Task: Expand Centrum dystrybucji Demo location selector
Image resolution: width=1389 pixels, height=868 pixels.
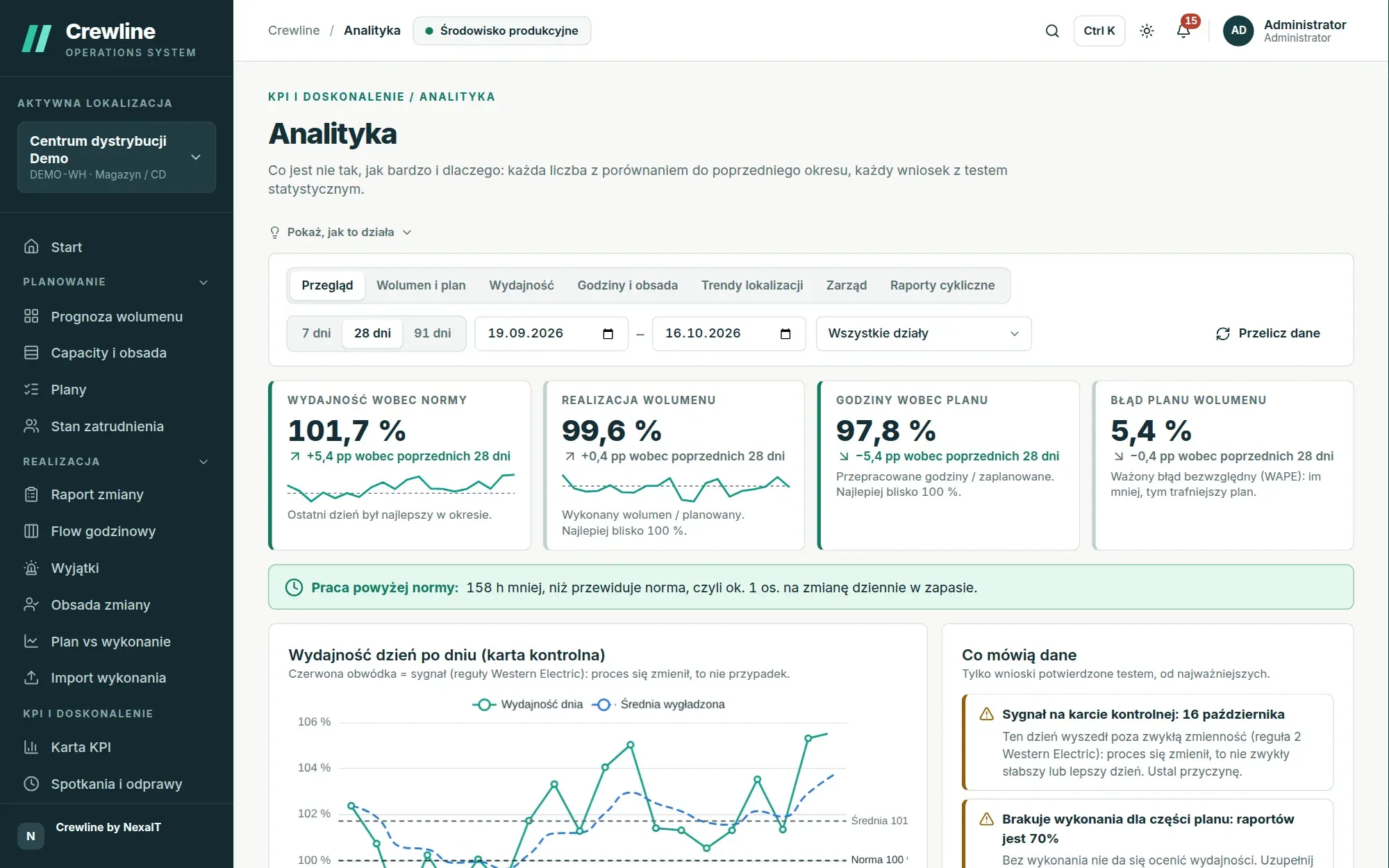Action: [117, 157]
